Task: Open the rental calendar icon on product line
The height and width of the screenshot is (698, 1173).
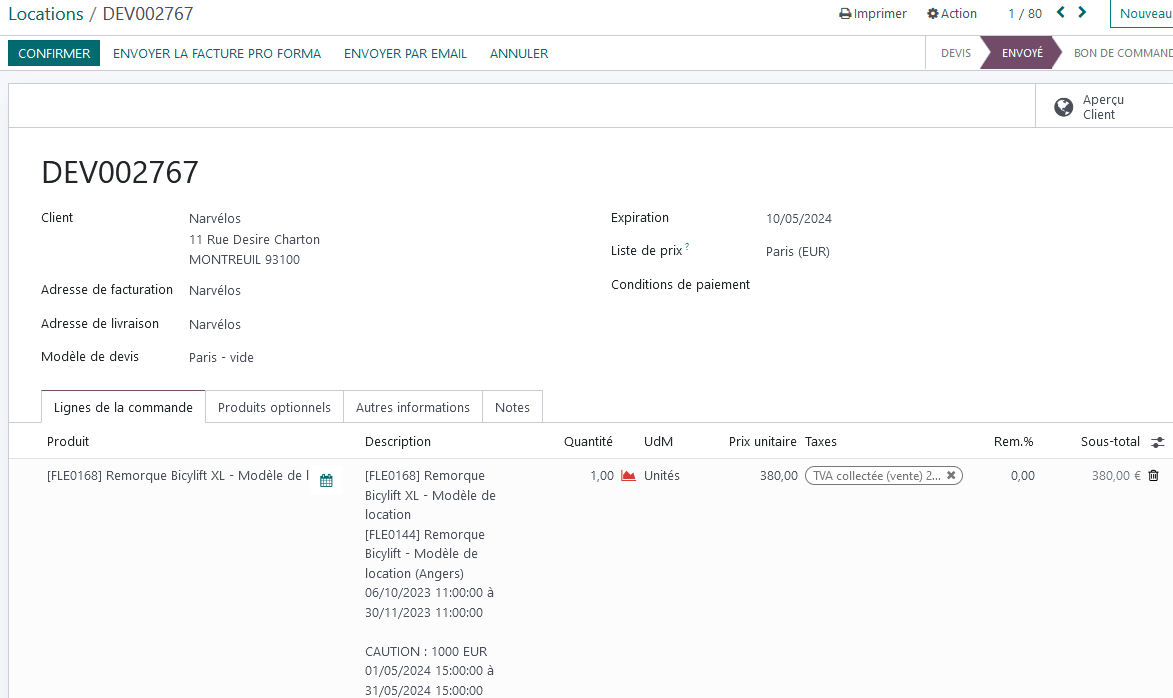Action: point(326,480)
